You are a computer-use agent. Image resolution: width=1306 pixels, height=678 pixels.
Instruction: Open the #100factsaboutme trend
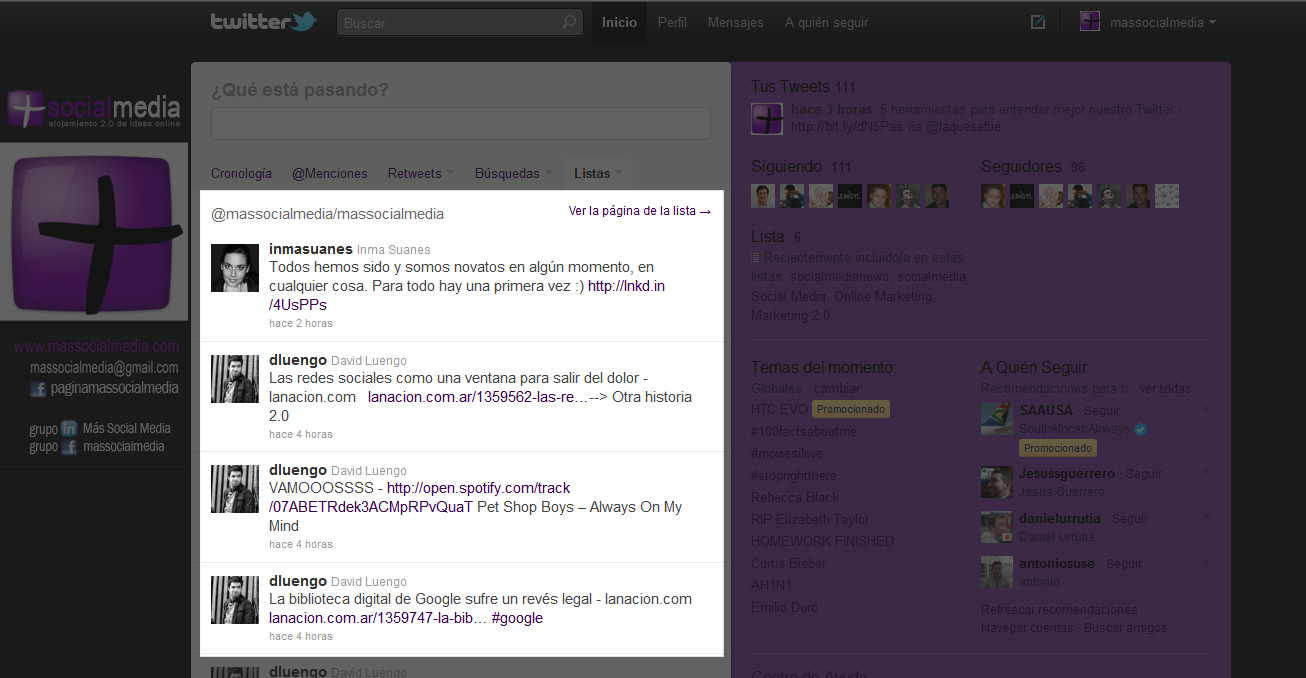[804, 431]
